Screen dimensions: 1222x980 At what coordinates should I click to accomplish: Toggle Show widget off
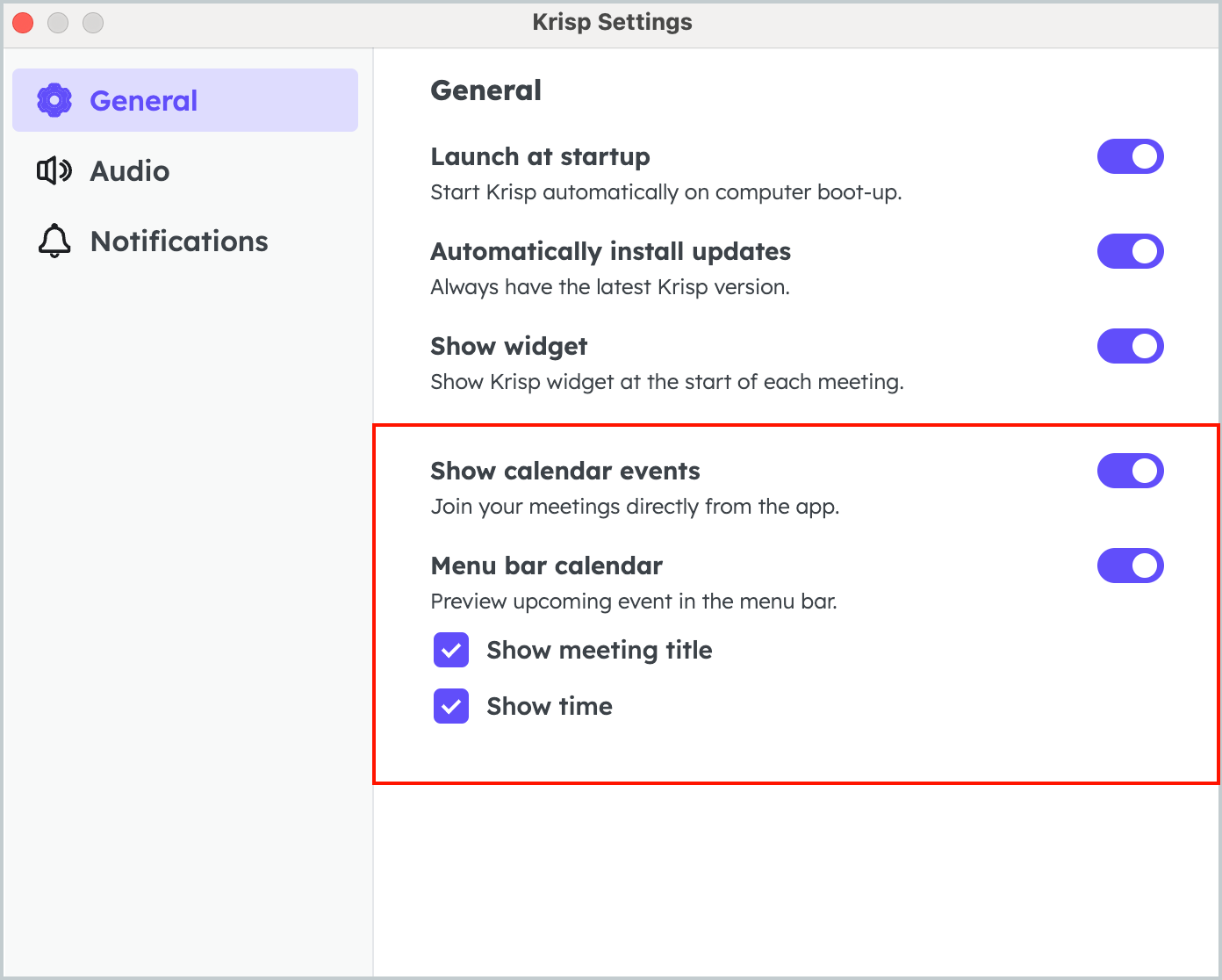pyautogui.click(x=1131, y=346)
